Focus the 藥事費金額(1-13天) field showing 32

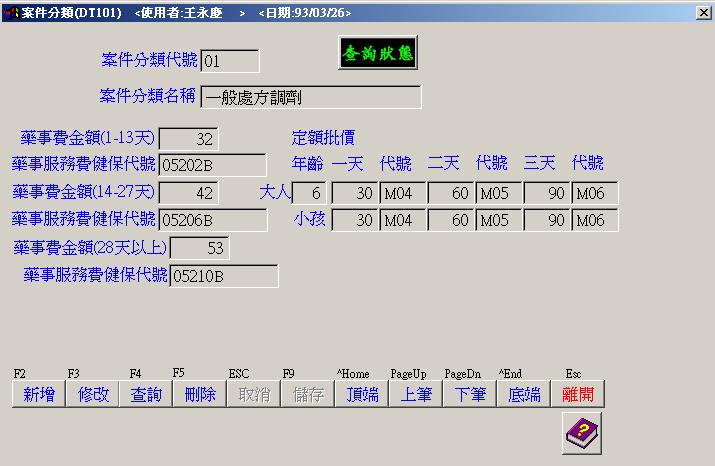(x=188, y=139)
